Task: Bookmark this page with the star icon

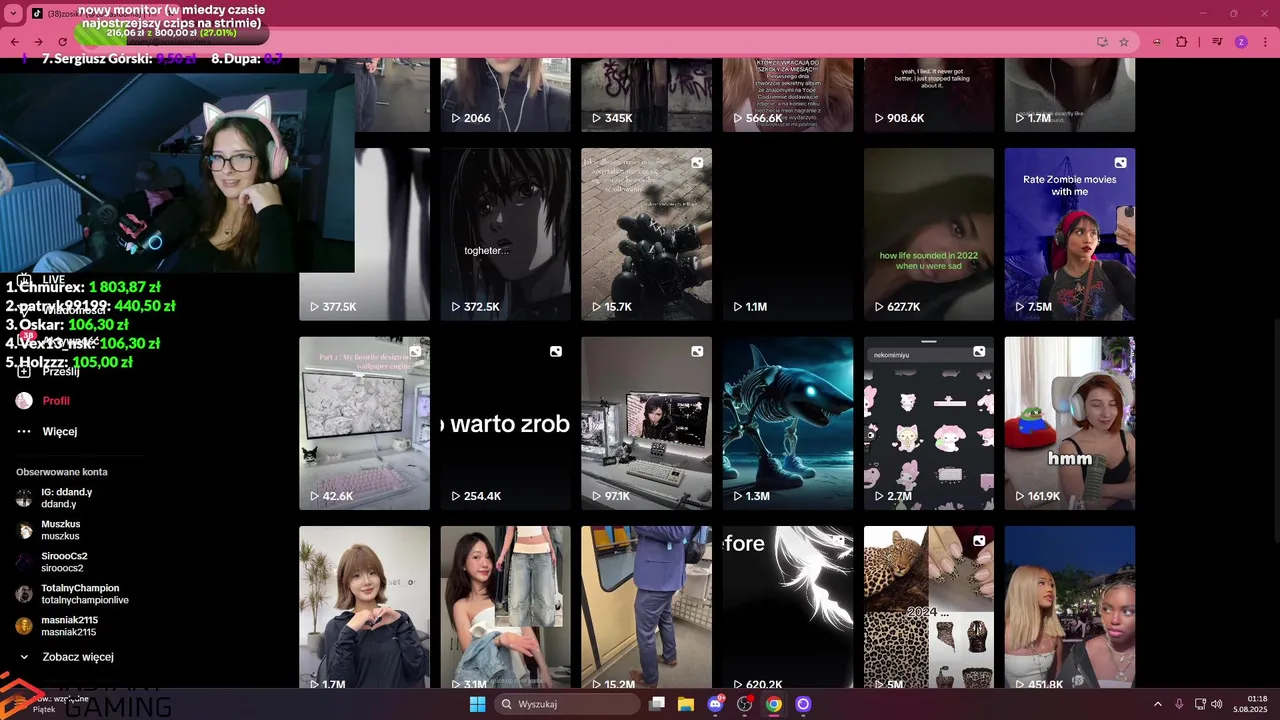Action: click(1124, 42)
